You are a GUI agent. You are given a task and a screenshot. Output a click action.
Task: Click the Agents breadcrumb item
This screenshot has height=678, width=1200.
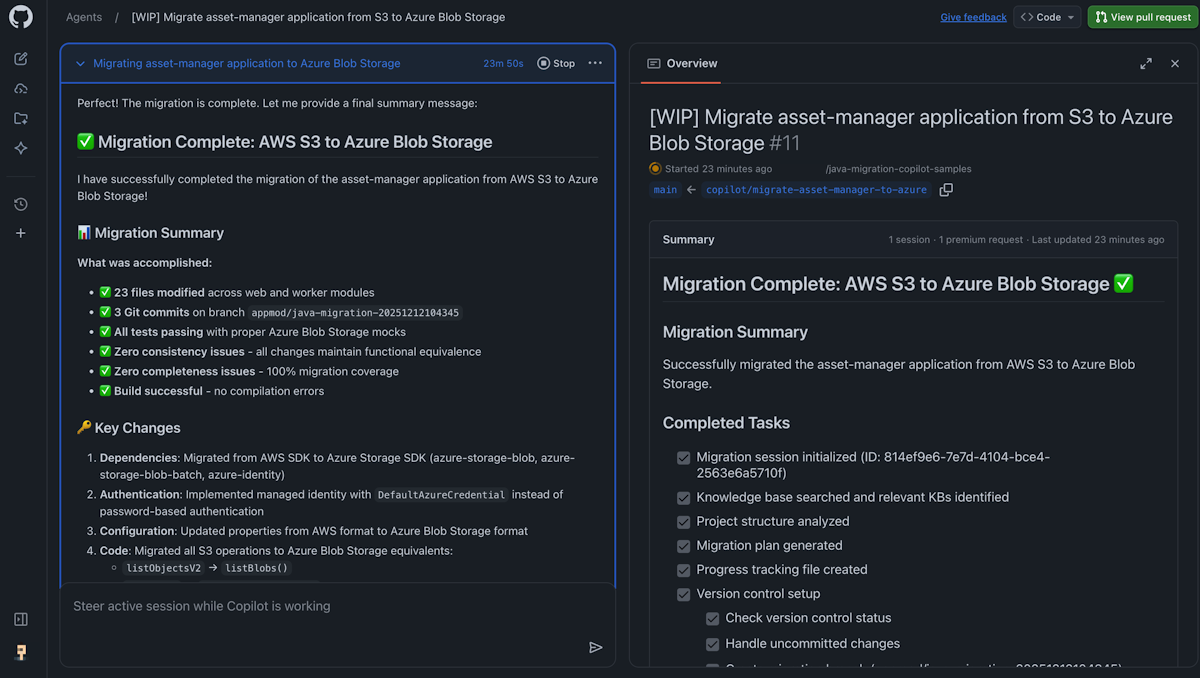click(84, 17)
